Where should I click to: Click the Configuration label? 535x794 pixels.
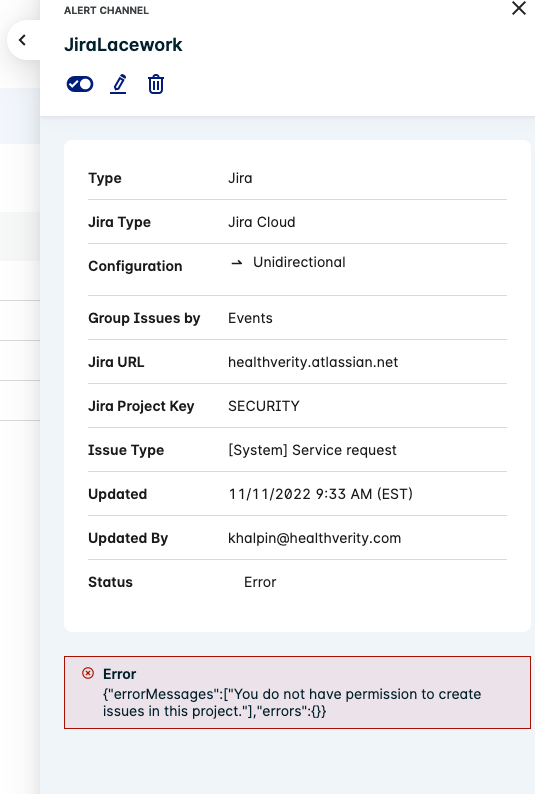tap(135, 266)
